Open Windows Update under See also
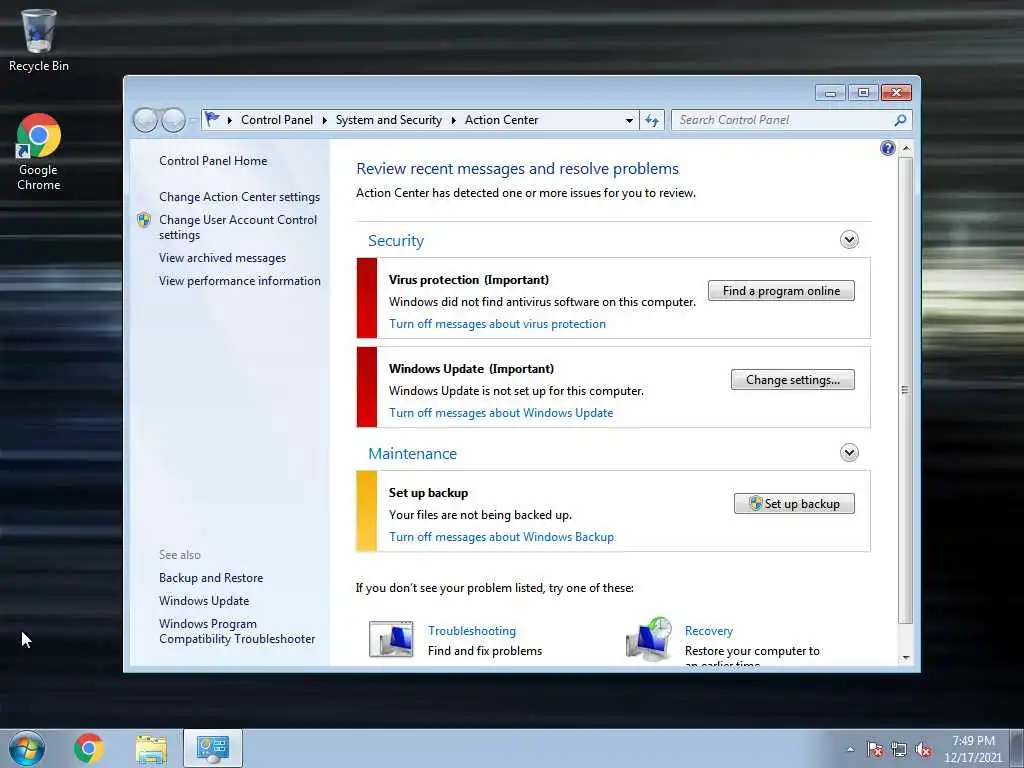Screen dimensions: 1024x768 tap(204, 601)
